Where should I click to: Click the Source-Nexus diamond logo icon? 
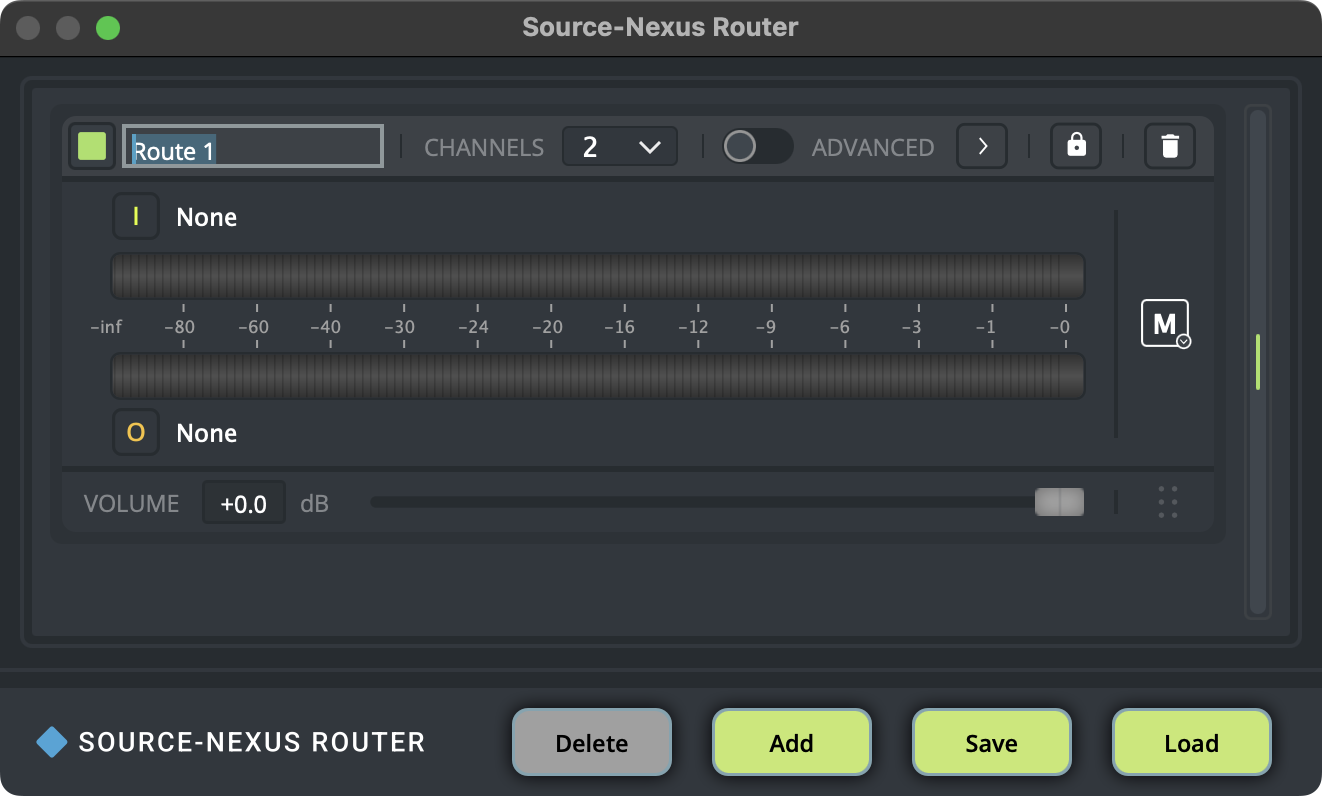pyautogui.click(x=52, y=742)
